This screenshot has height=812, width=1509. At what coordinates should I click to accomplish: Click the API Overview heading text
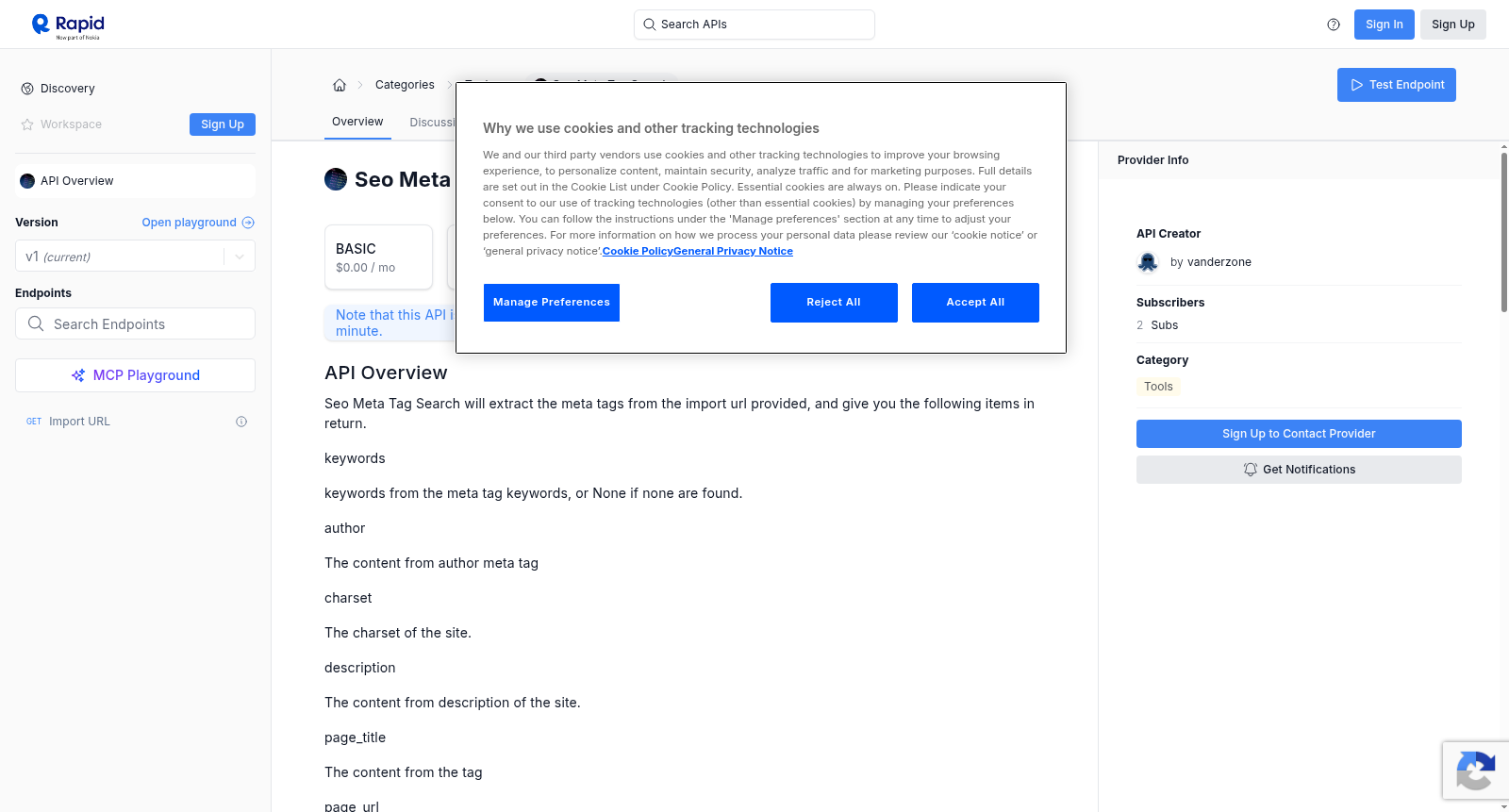(386, 373)
